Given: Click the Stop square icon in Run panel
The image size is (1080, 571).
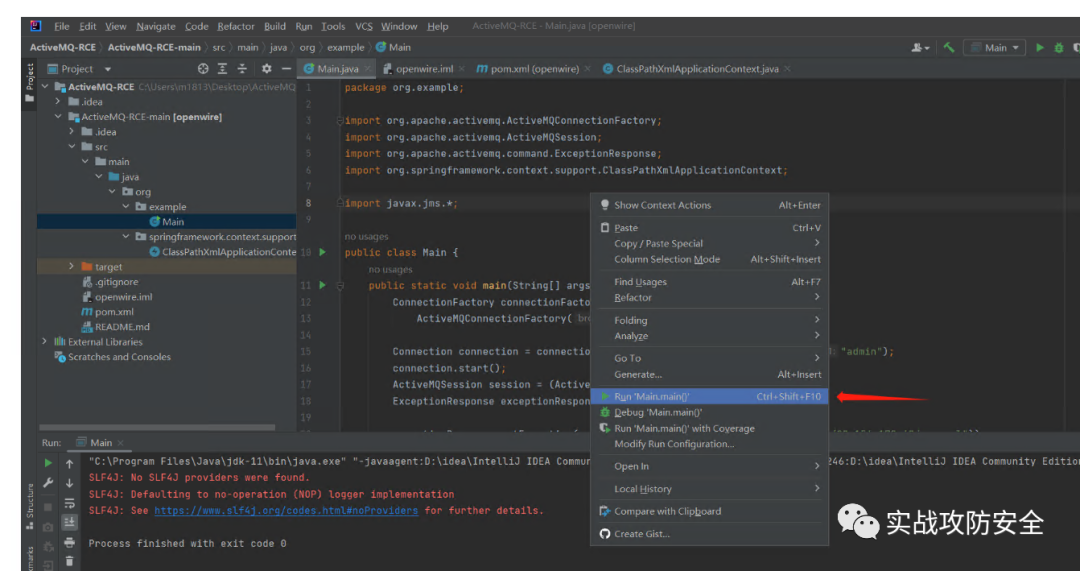Looking at the screenshot, I should tap(48, 506).
